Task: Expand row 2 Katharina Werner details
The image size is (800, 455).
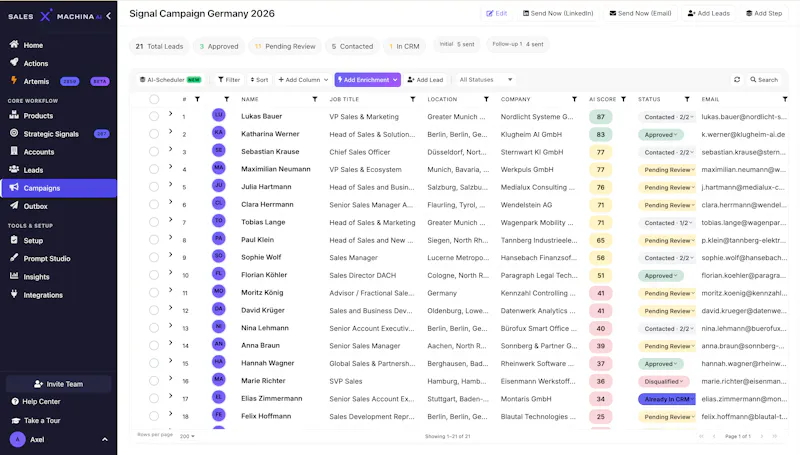Action: [x=170, y=132]
